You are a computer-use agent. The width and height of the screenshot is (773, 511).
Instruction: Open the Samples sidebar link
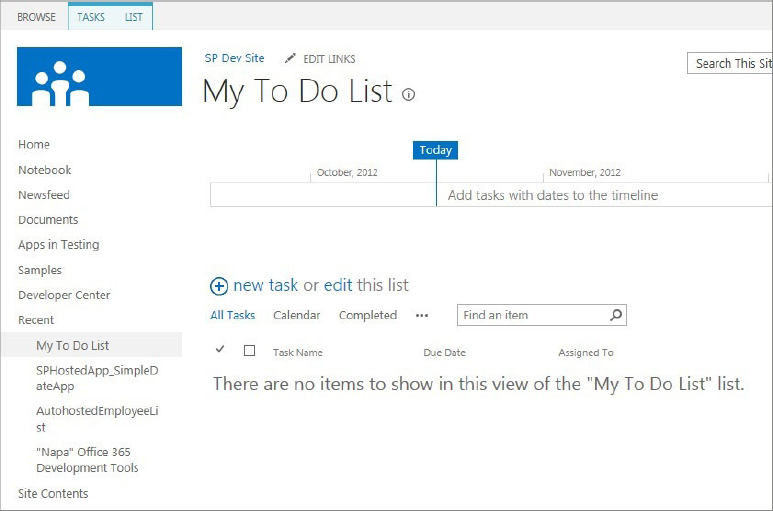[x=40, y=270]
